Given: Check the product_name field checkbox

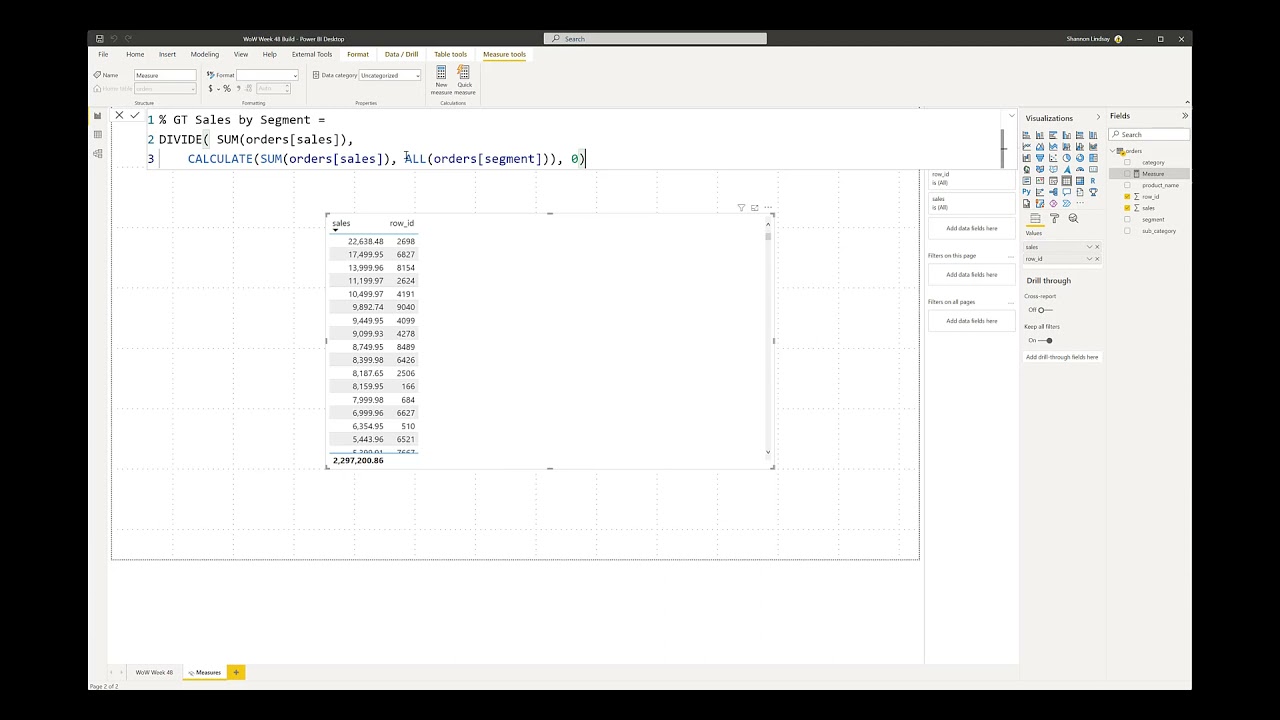Looking at the screenshot, I should [x=1128, y=185].
